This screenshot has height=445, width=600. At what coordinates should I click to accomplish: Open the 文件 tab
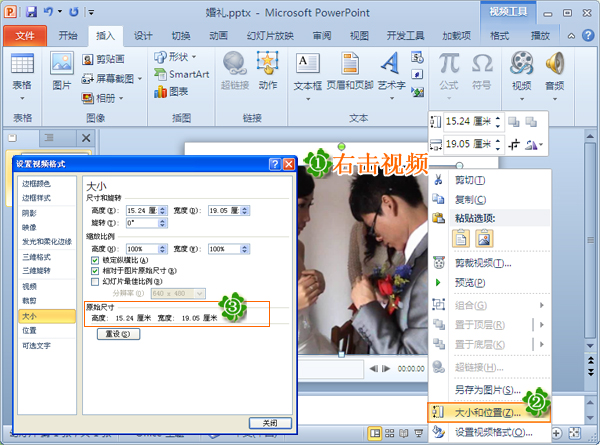(25, 36)
